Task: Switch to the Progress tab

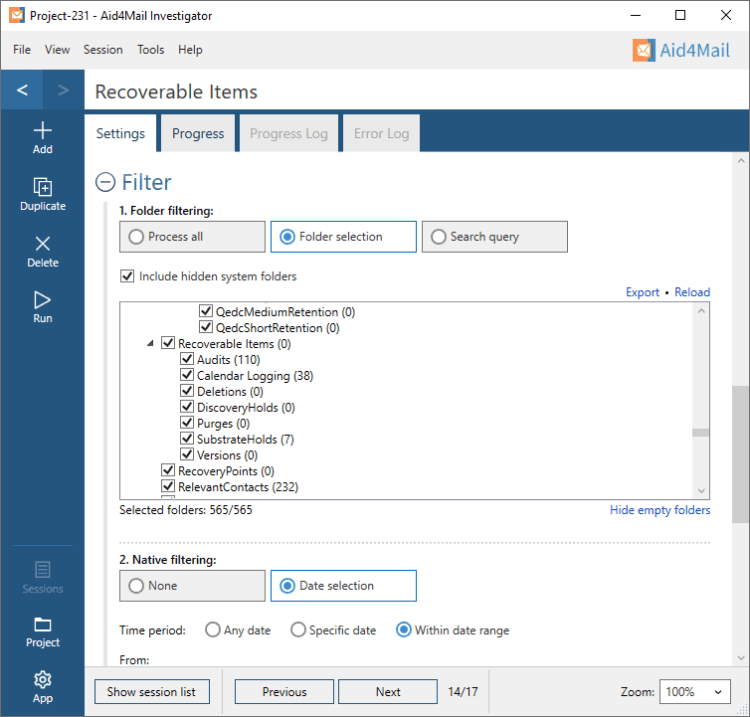Action: coord(198,133)
